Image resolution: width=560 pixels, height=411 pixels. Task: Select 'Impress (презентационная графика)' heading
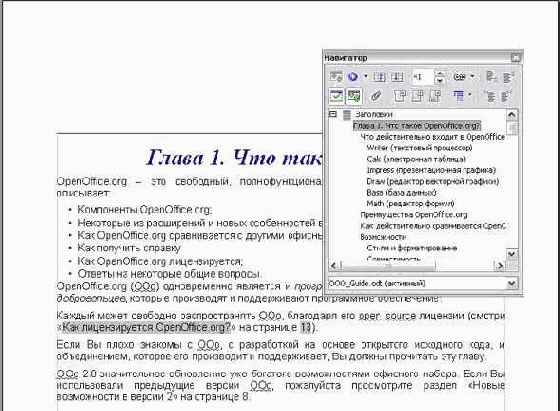point(431,170)
